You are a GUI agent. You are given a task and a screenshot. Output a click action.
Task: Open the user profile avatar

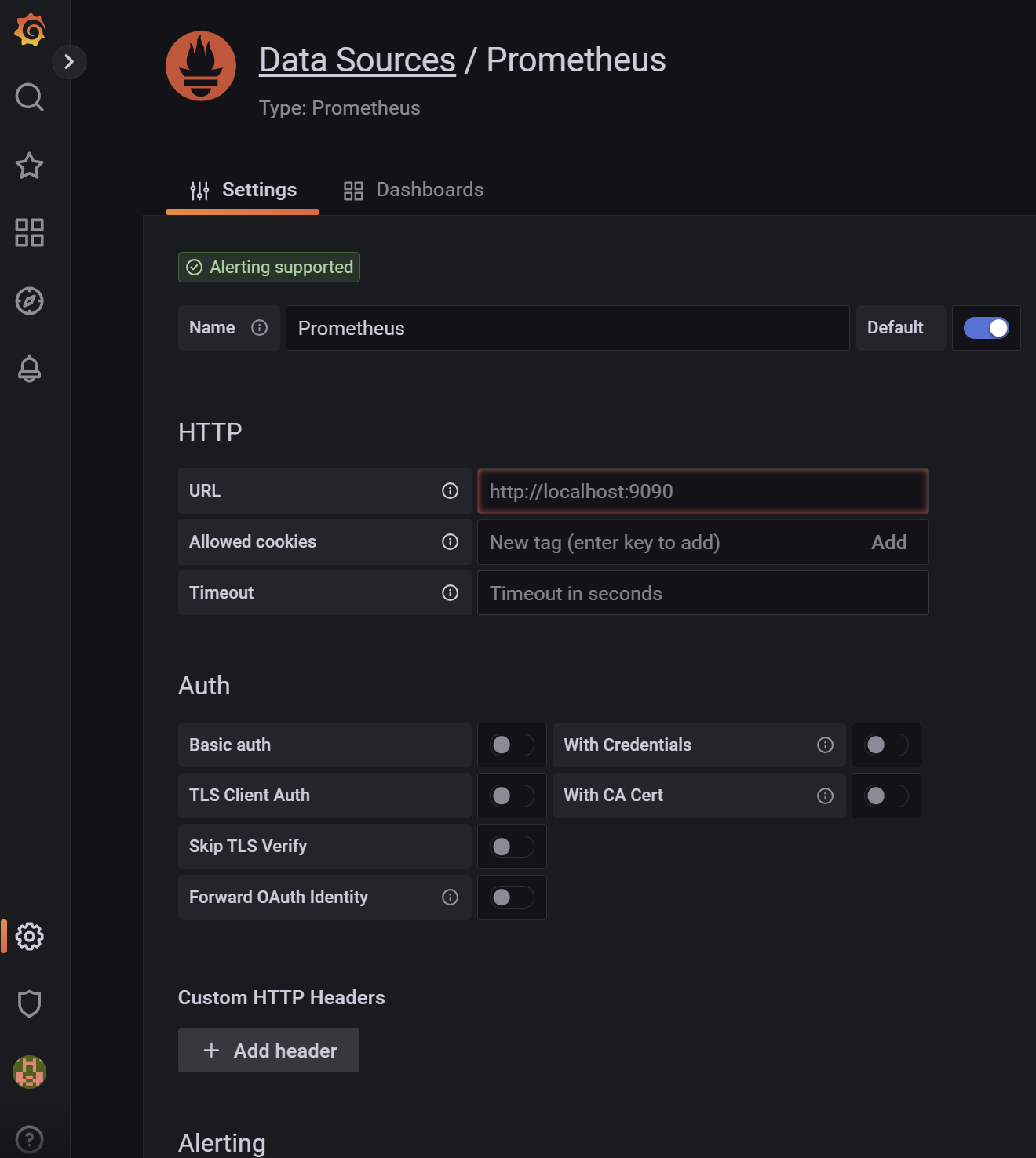click(30, 1072)
